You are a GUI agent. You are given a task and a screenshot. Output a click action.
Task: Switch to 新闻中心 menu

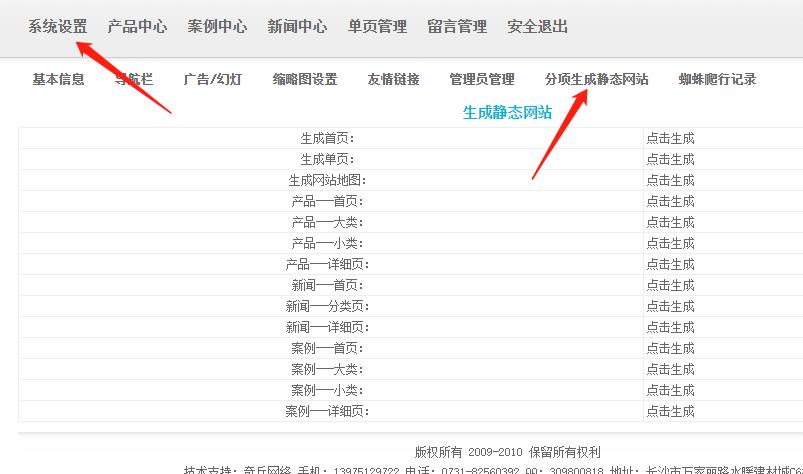click(x=297, y=27)
